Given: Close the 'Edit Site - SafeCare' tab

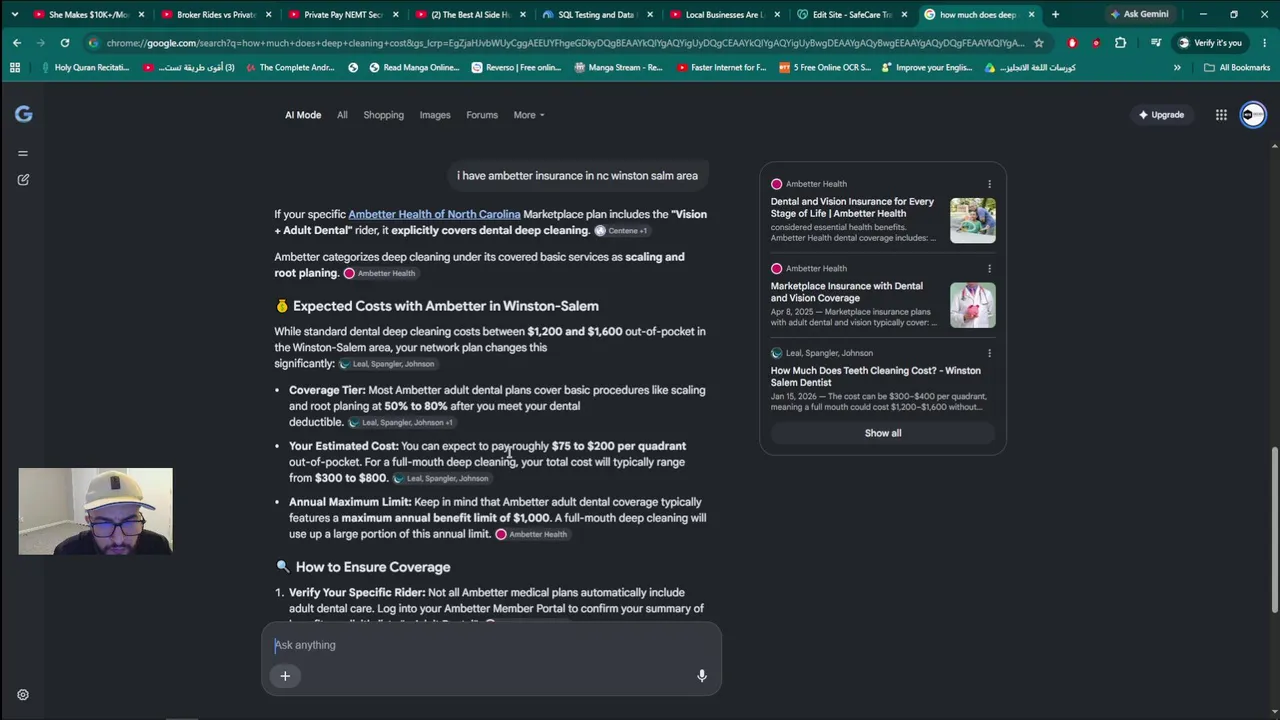Looking at the screenshot, I should tap(904, 15).
